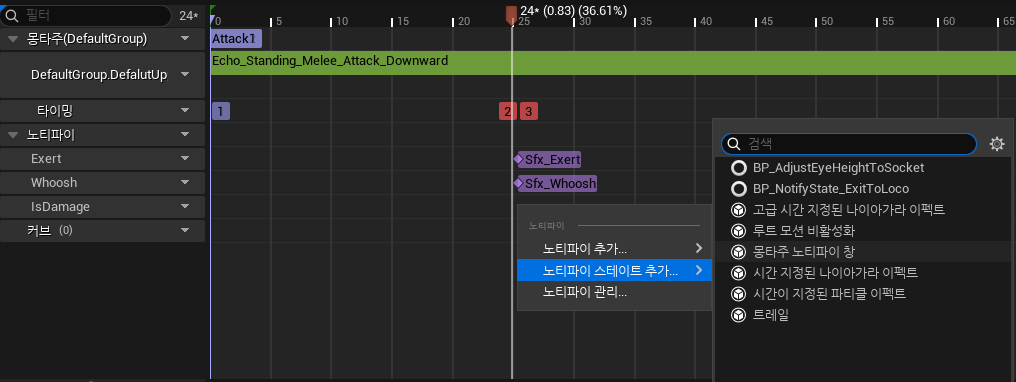Select BP_NotifyState_ExitToLoco circle icon
Viewport: 1016px width, 382px height.
tap(739, 189)
